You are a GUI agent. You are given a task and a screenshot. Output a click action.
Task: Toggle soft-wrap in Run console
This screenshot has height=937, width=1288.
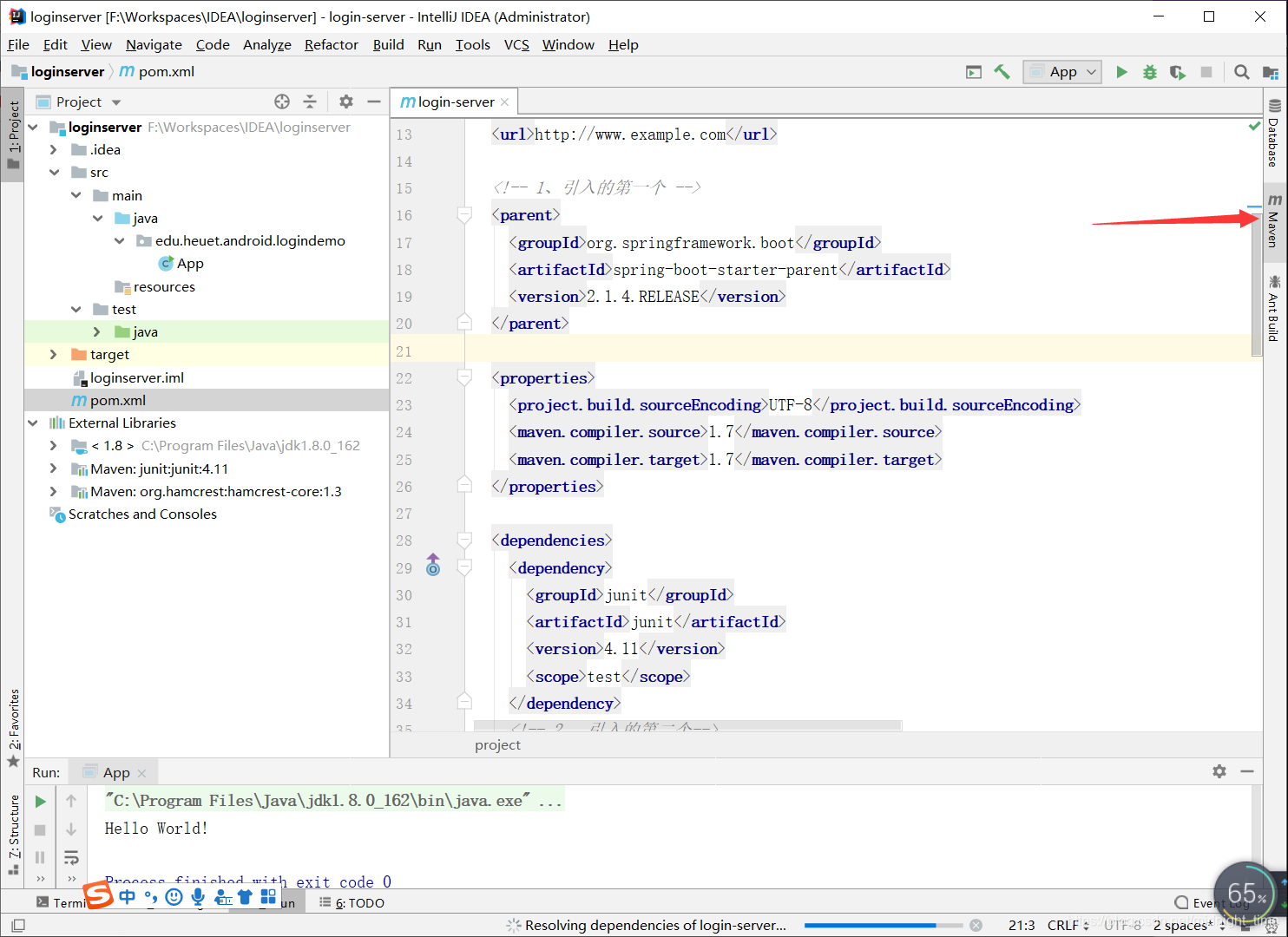[x=71, y=857]
